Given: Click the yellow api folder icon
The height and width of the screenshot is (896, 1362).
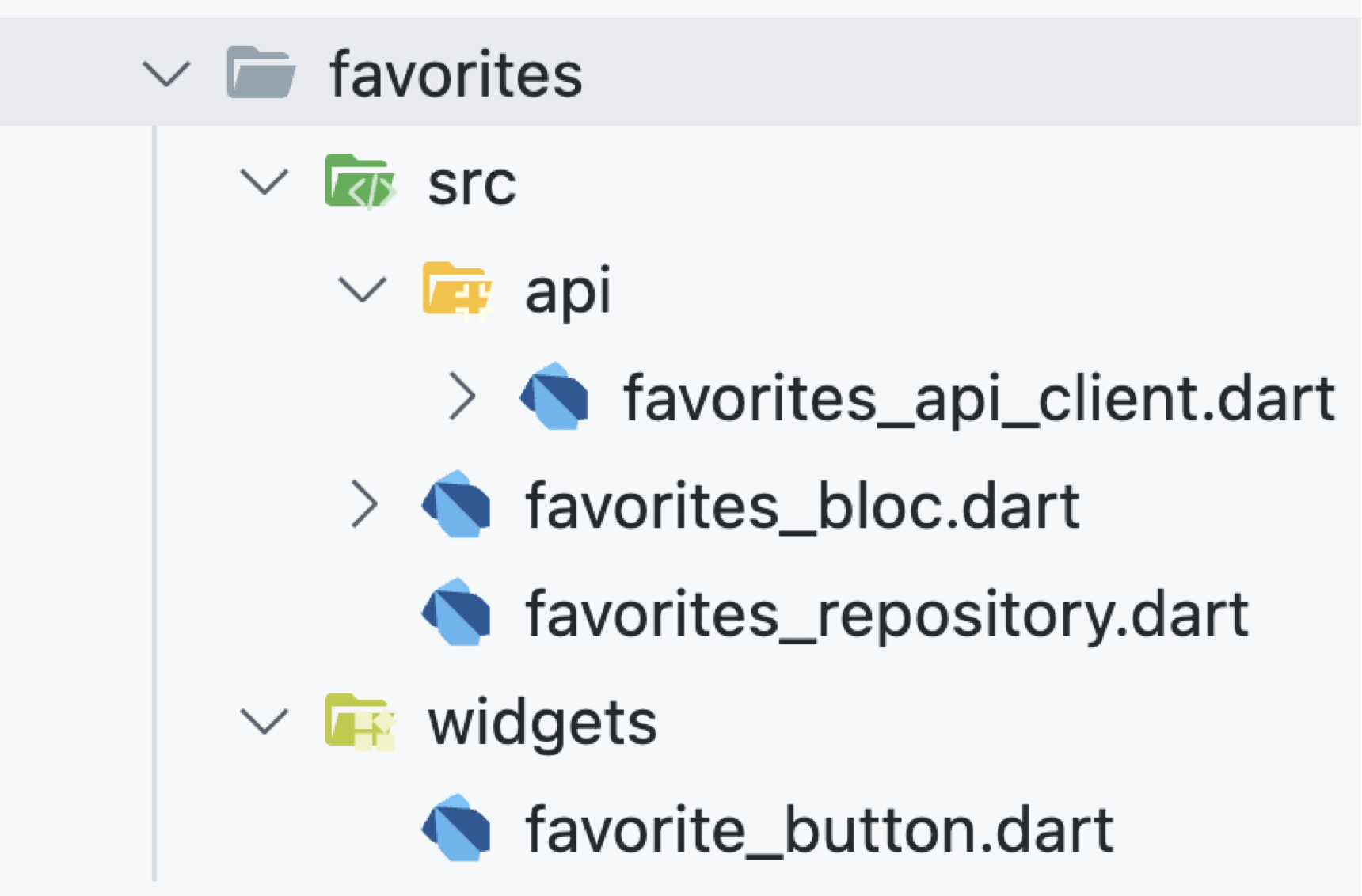Looking at the screenshot, I should (456, 289).
